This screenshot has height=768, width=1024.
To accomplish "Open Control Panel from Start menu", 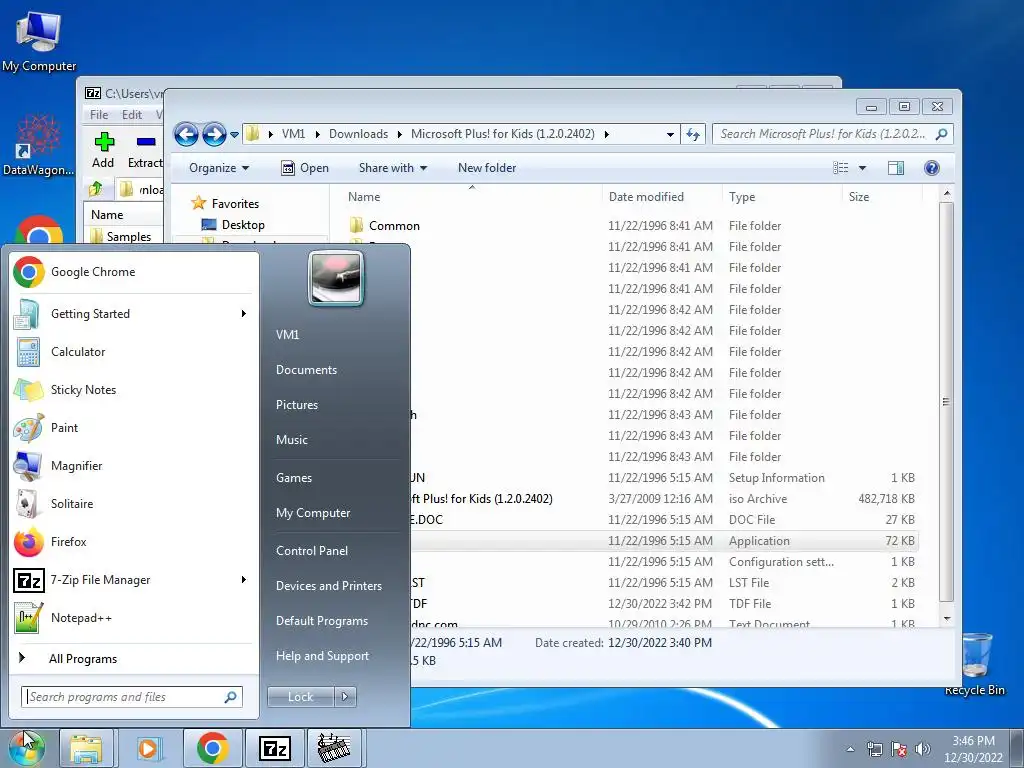I will [x=312, y=551].
